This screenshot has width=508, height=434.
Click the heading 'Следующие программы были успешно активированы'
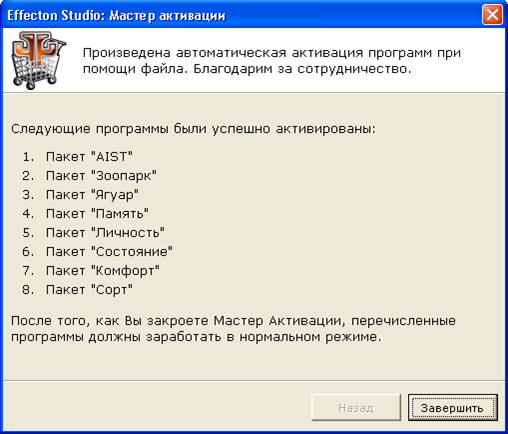193,129
